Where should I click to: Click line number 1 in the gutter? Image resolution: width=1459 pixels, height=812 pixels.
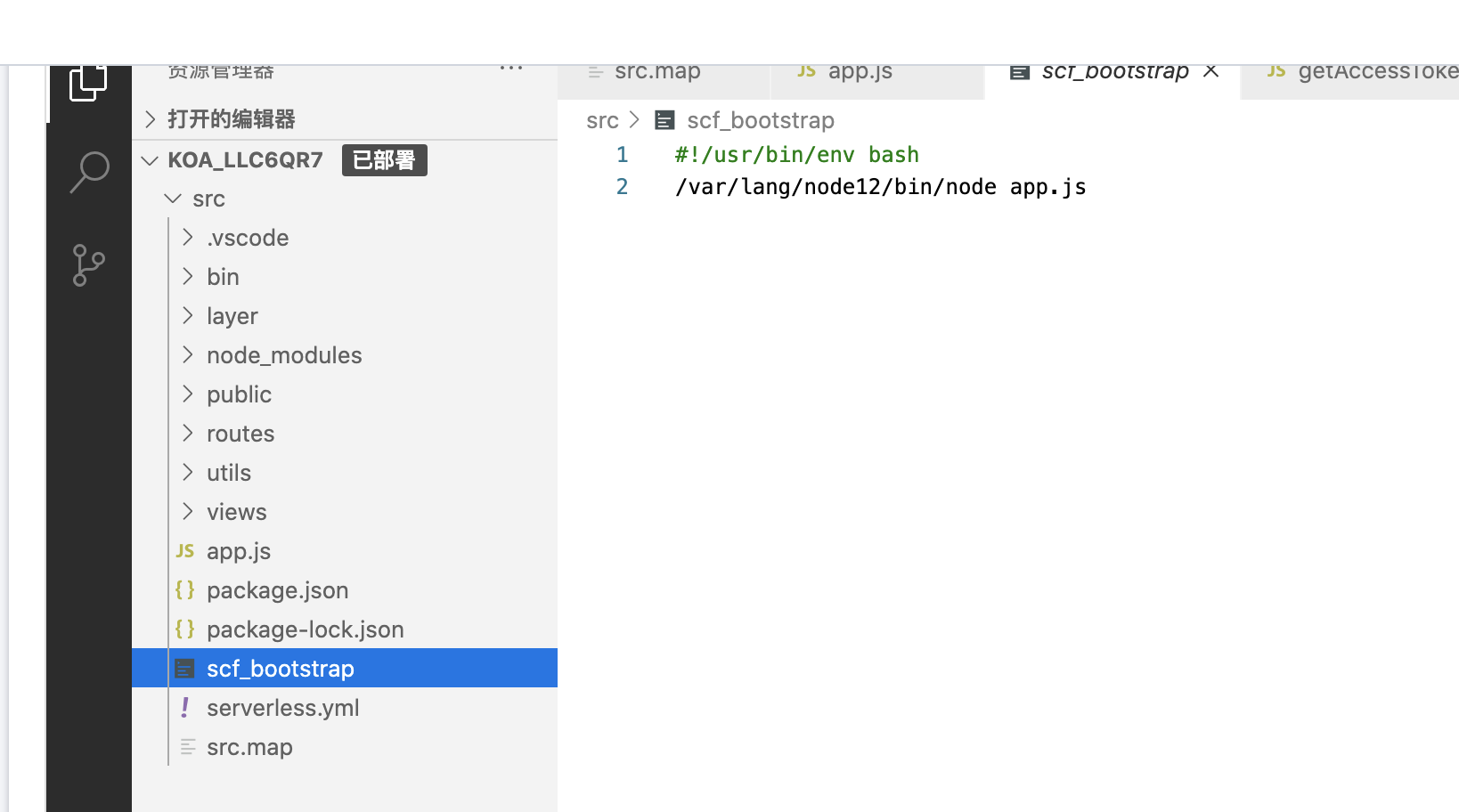623,155
